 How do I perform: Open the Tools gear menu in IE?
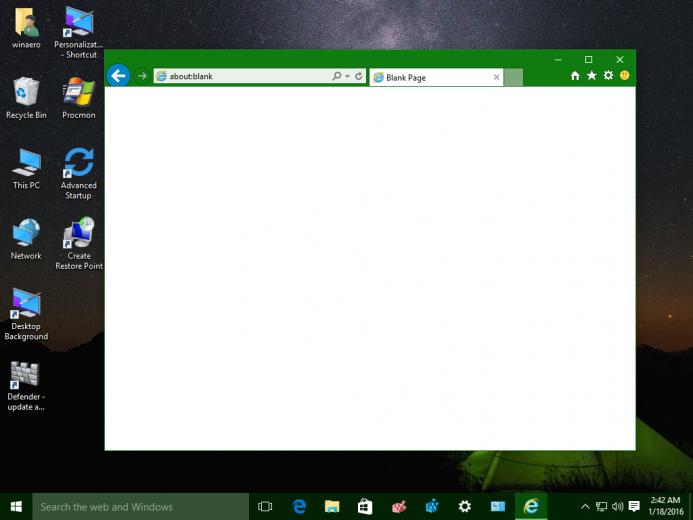click(608, 76)
